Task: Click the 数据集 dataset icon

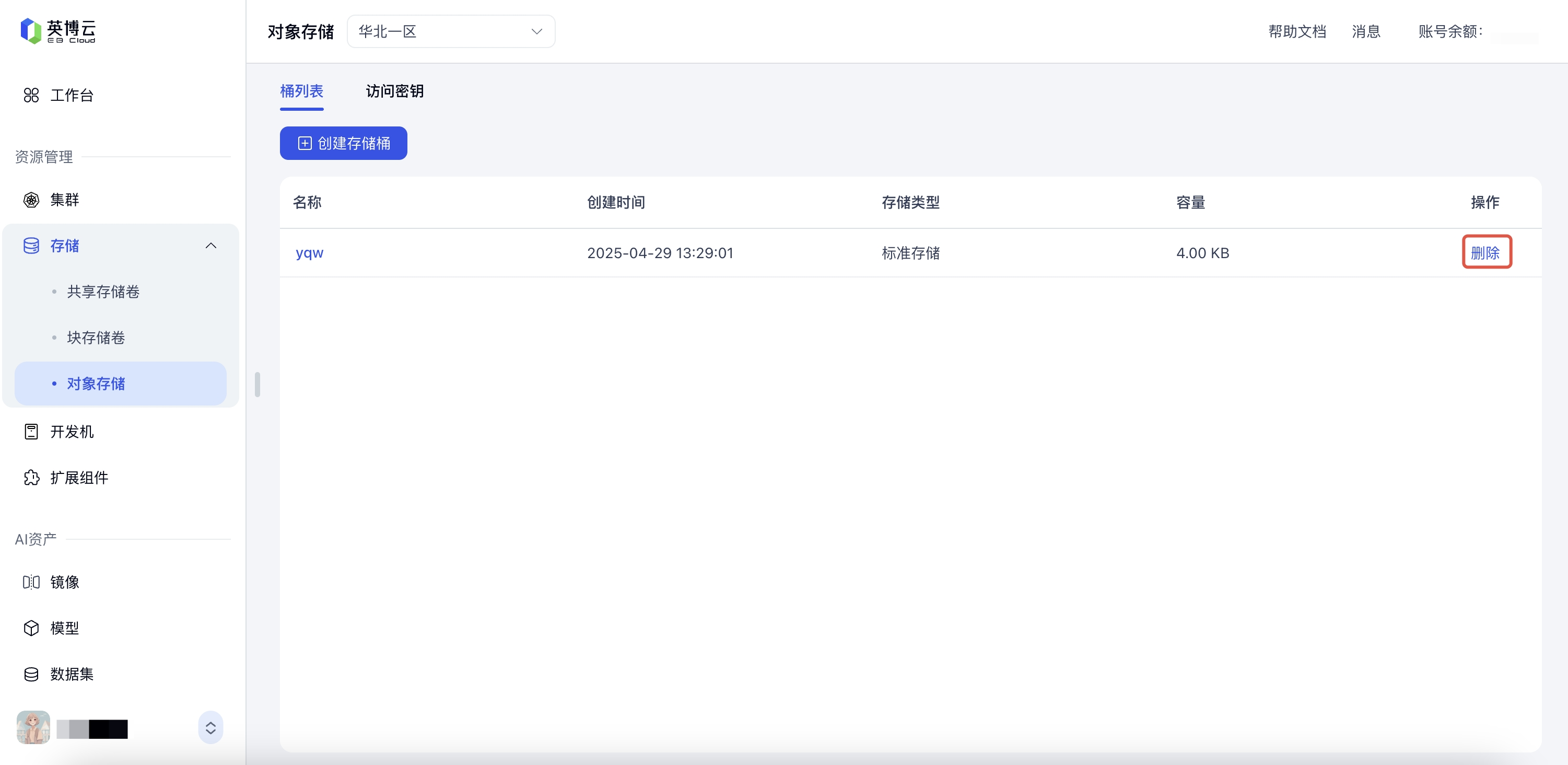Action: [31, 674]
